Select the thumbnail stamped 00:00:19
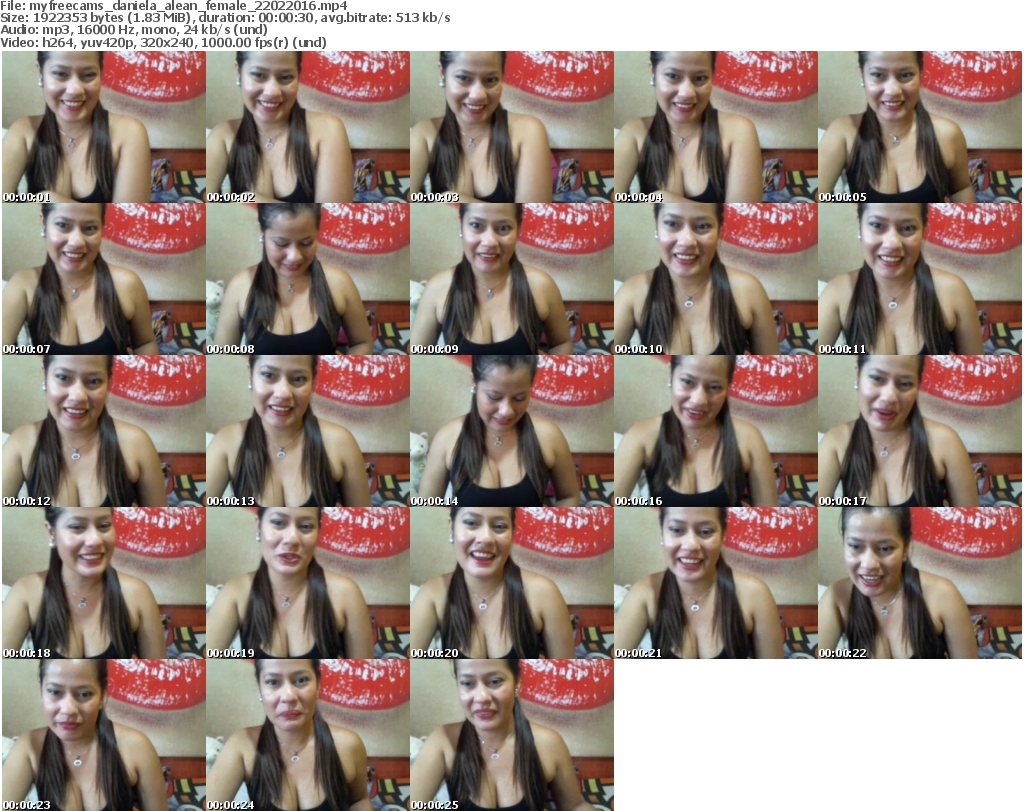Image resolution: width=1024 pixels, height=811 pixels. tap(308, 583)
